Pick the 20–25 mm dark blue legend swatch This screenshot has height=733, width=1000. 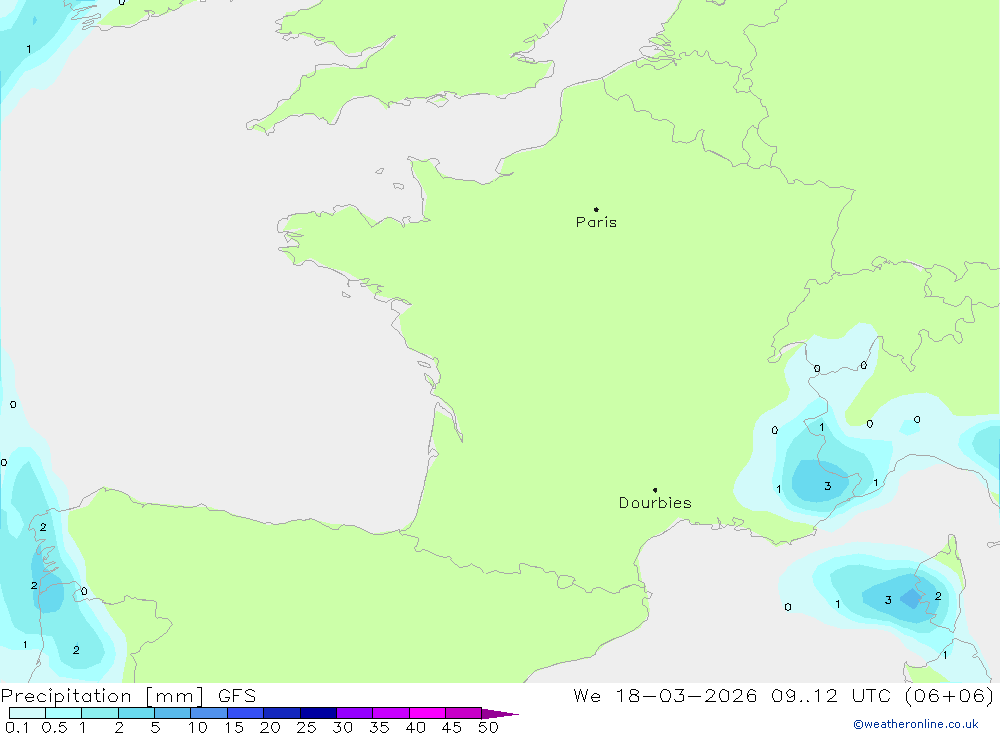click(x=282, y=713)
